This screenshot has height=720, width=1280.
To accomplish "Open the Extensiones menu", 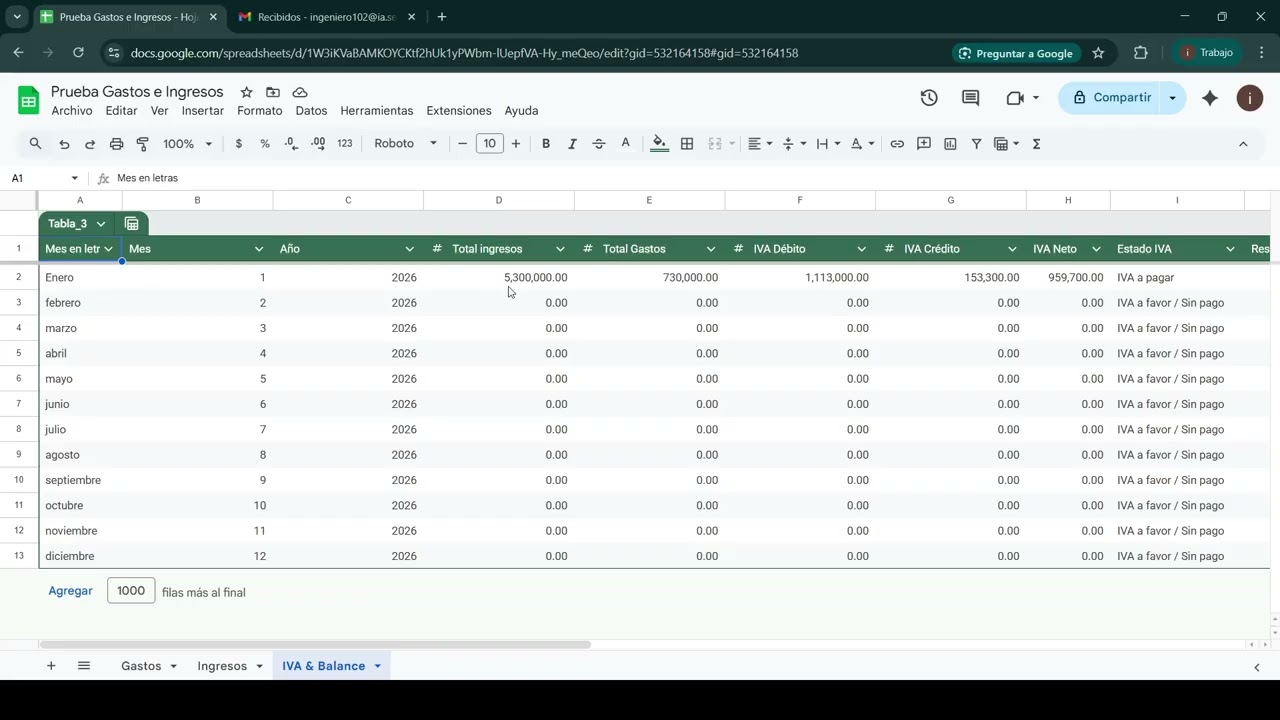I will [459, 111].
